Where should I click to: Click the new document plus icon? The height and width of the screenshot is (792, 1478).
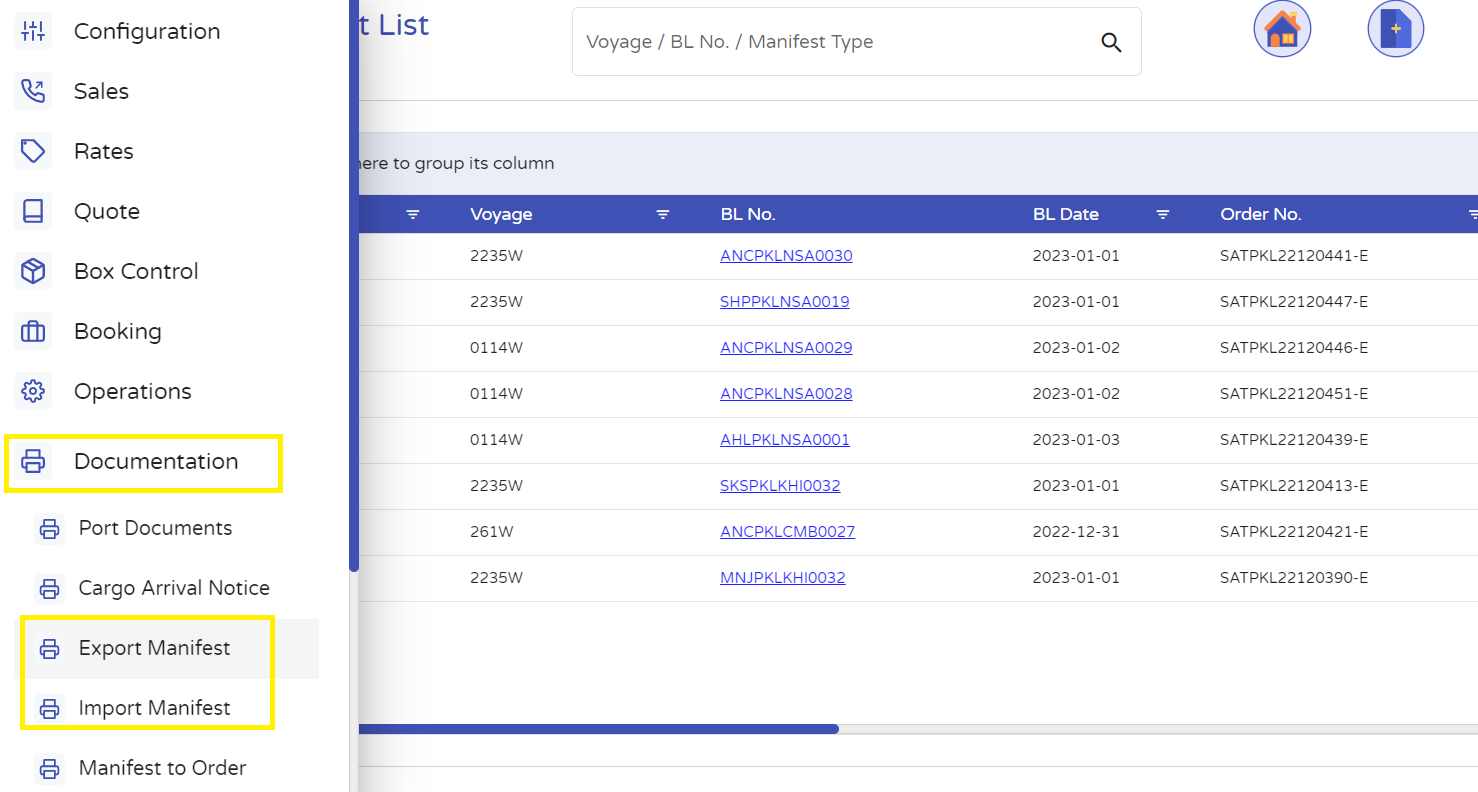[1395, 29]
